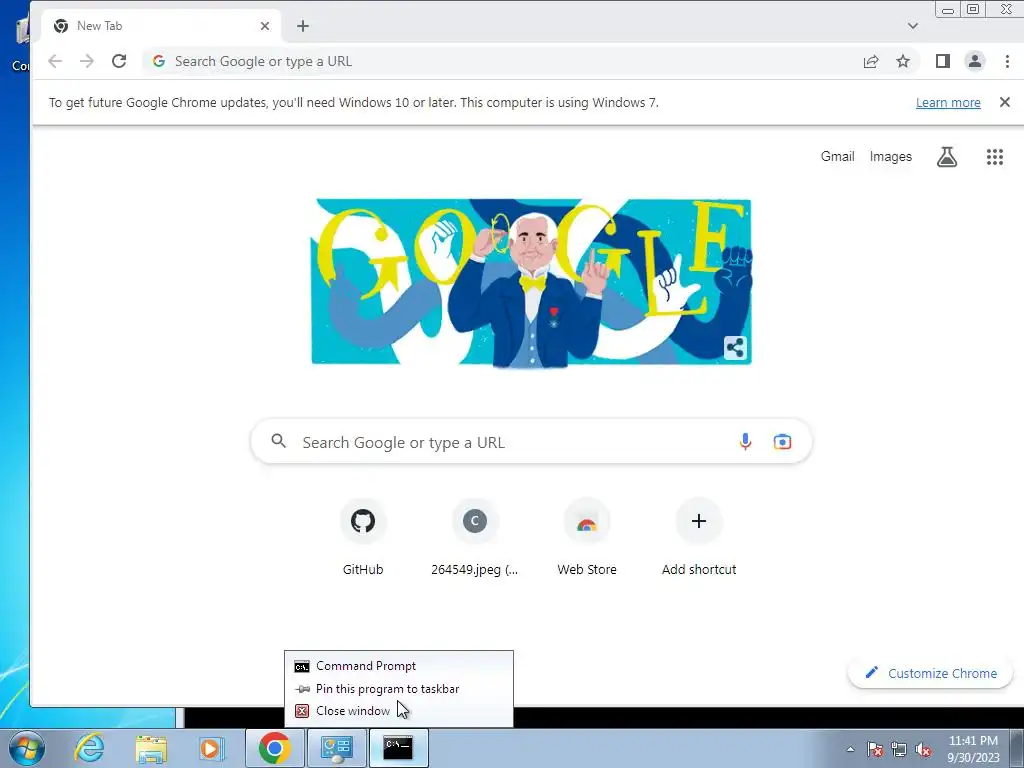Go back with the browser back arrow

tap(55, 61)
